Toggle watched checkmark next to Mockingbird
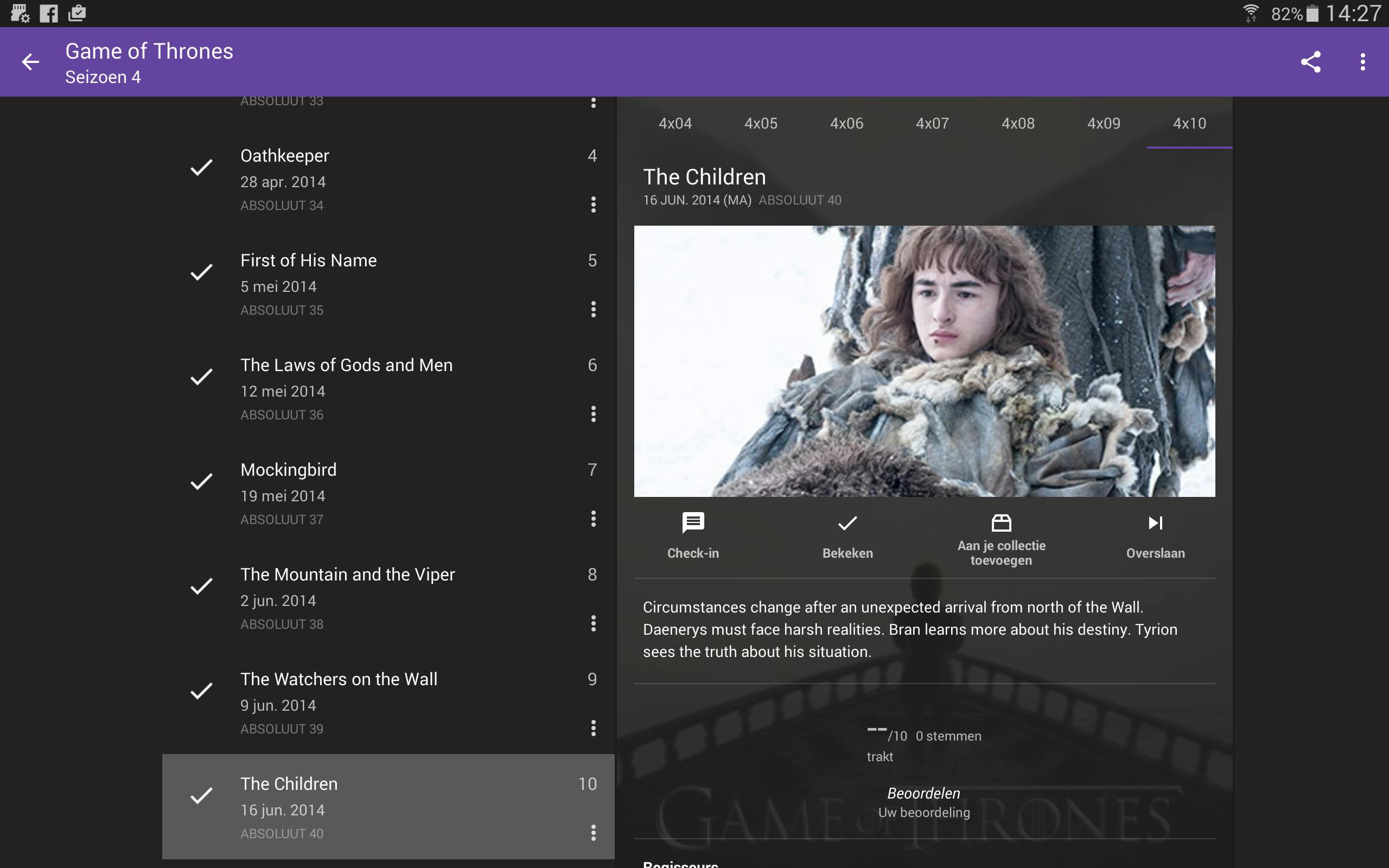Viewport: 1389px width, 868px height. (201, 481)
